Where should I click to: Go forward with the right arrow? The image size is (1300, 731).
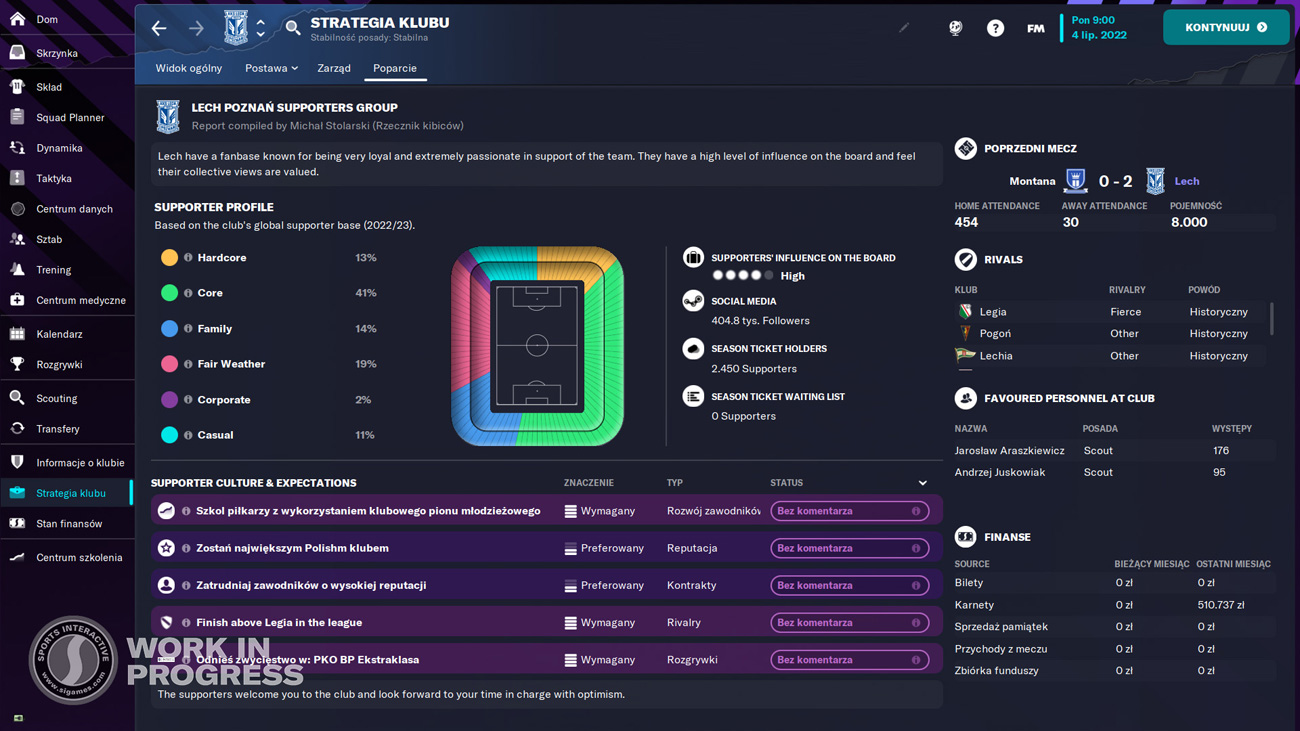click(196, 28)
